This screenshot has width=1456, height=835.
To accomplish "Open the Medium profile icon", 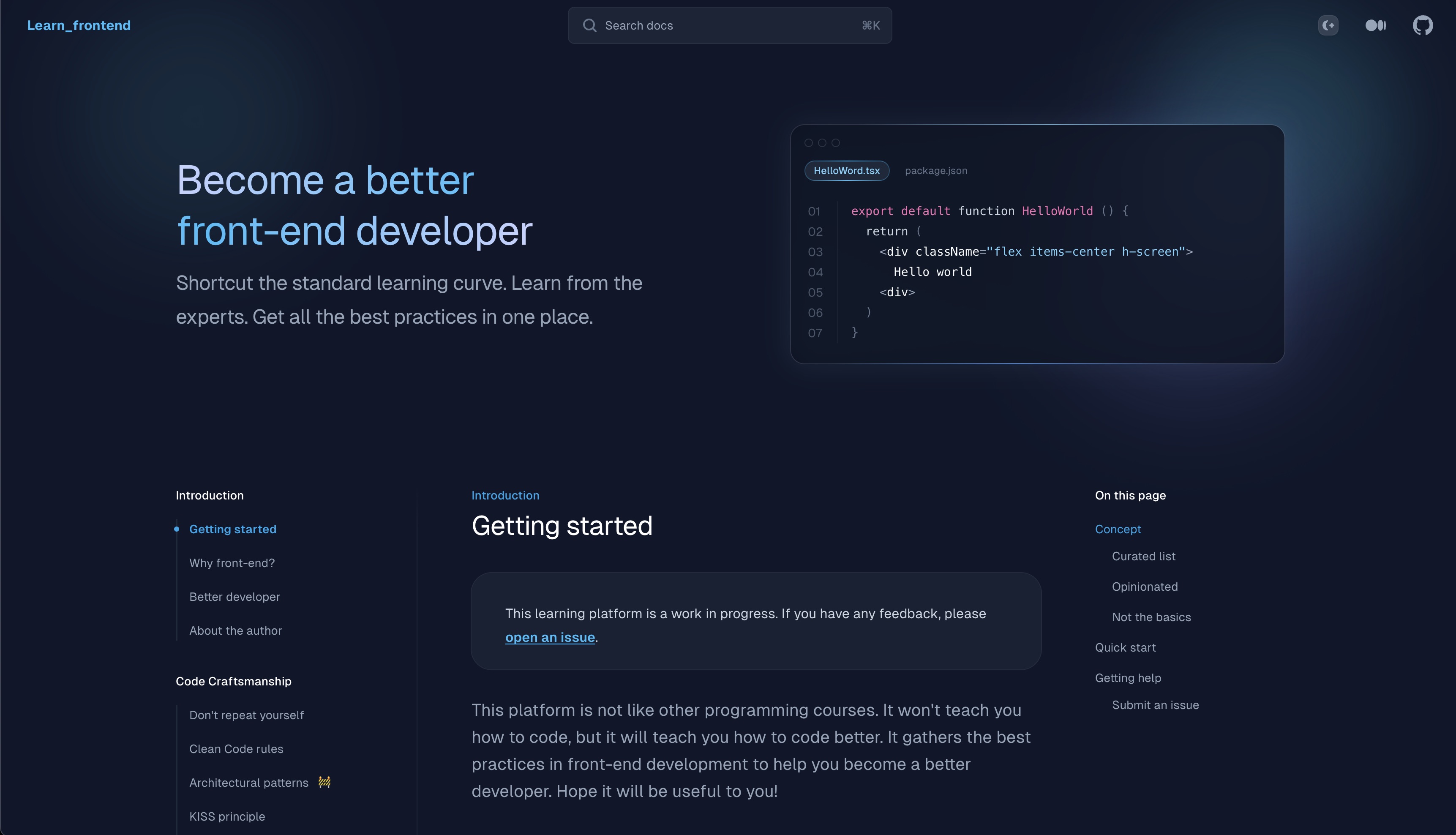I will [1375, 25].
